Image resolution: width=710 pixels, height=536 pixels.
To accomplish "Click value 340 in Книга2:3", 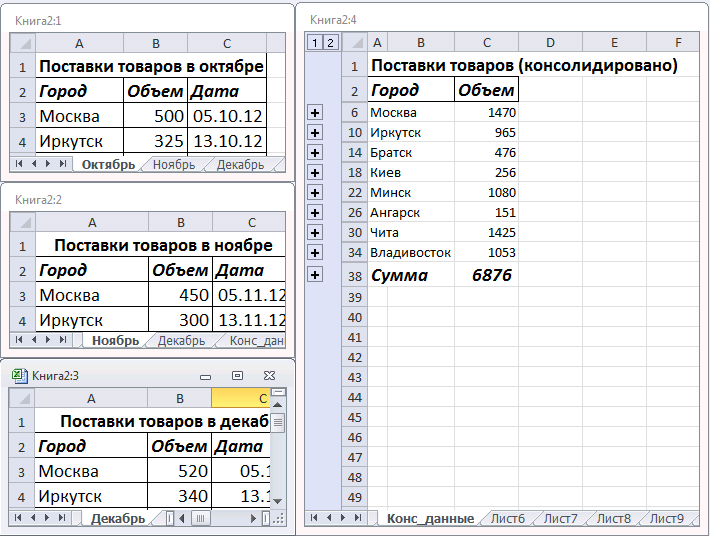I will pyautogui.click(x=179, y=496).
